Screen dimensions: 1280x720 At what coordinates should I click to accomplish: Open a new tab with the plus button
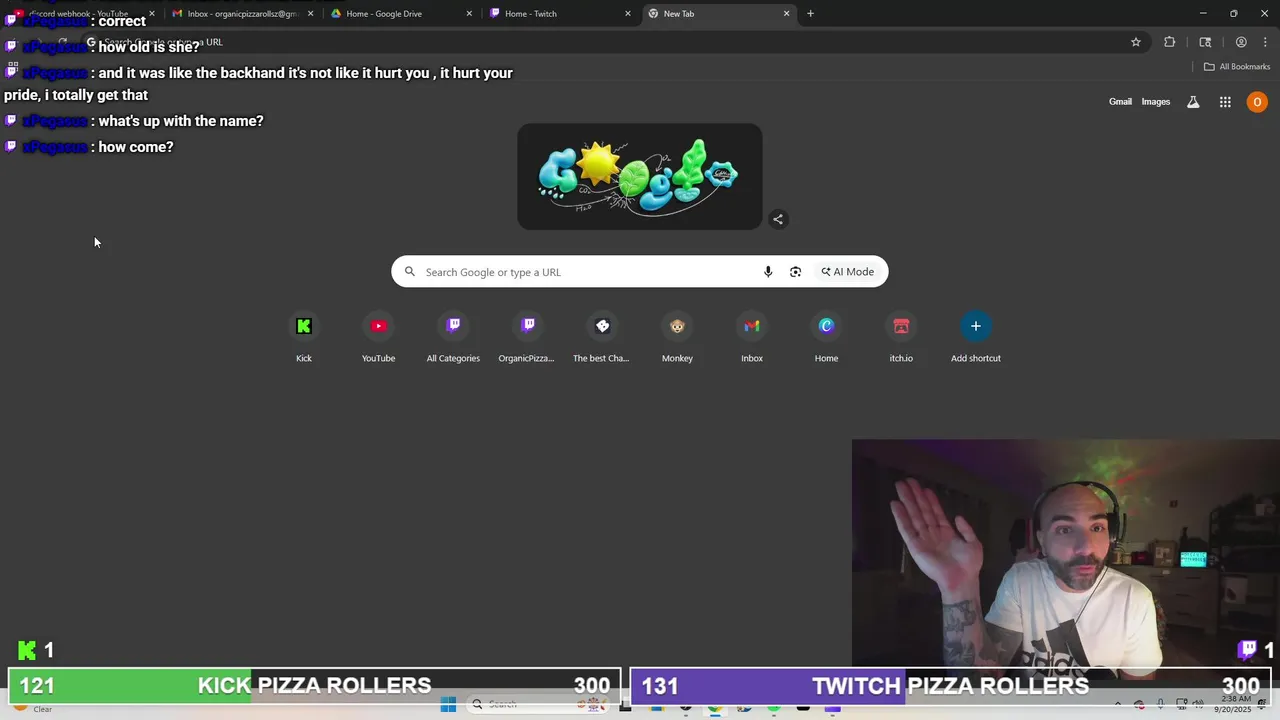coord(810,14)
